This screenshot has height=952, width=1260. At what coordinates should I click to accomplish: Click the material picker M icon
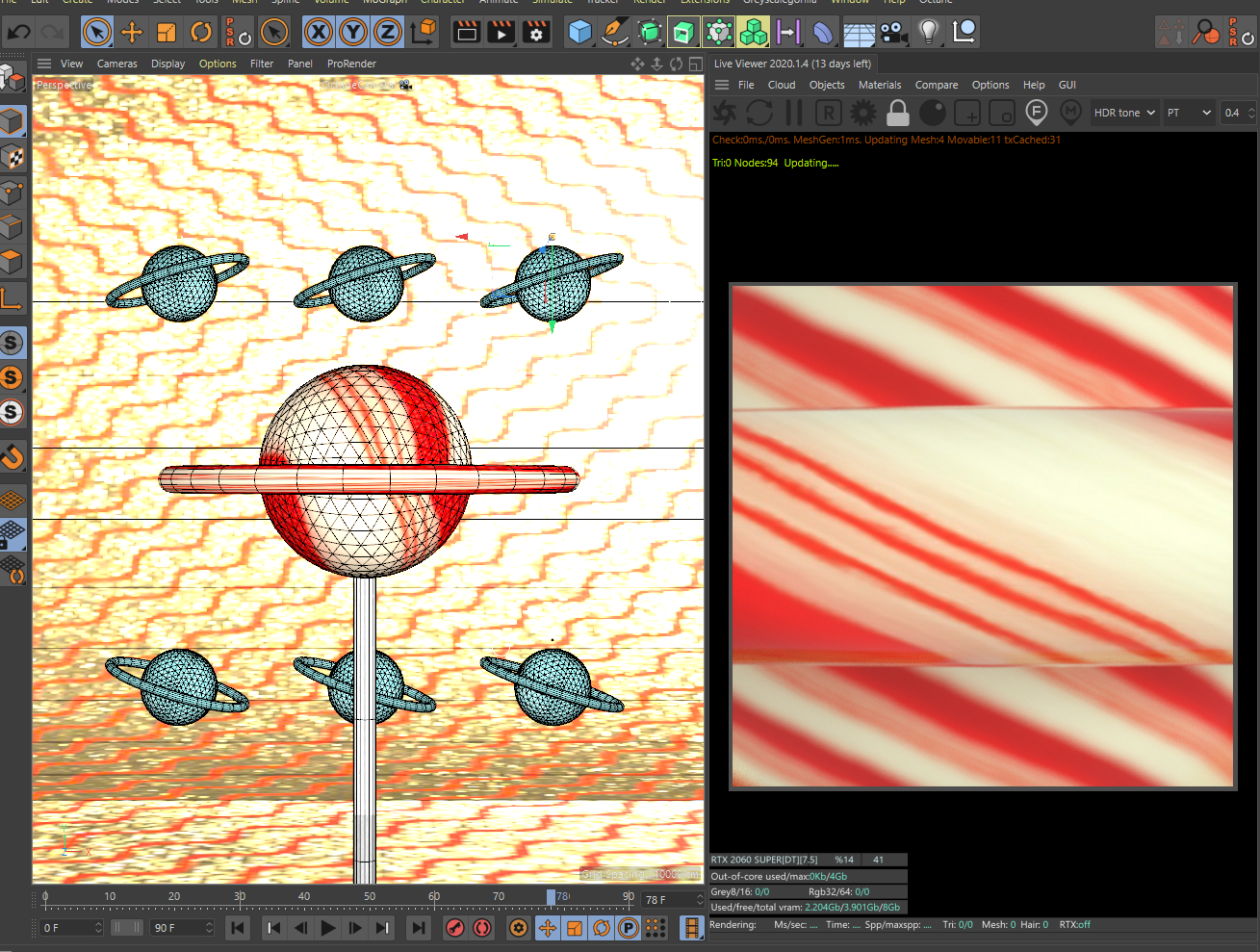pos(1070,113)
